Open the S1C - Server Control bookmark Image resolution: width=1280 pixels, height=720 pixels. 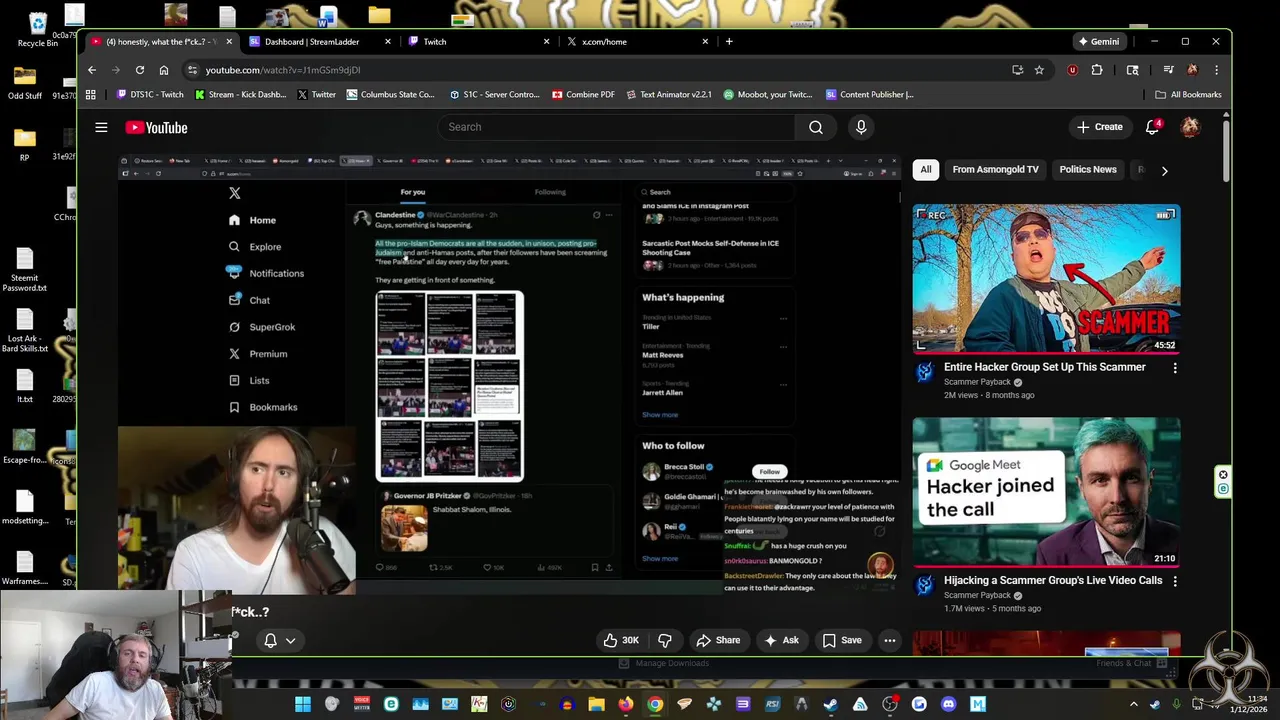[x=494, y=95]
